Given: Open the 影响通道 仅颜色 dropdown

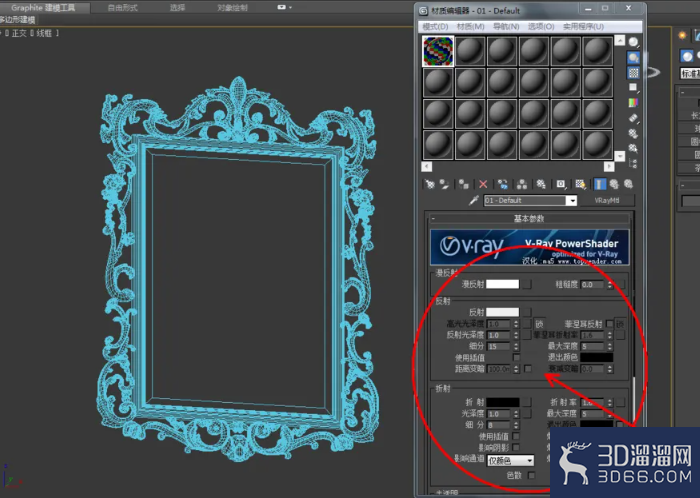Looking at the screenshot, I should pyautogui.click(x=511, y=461).
